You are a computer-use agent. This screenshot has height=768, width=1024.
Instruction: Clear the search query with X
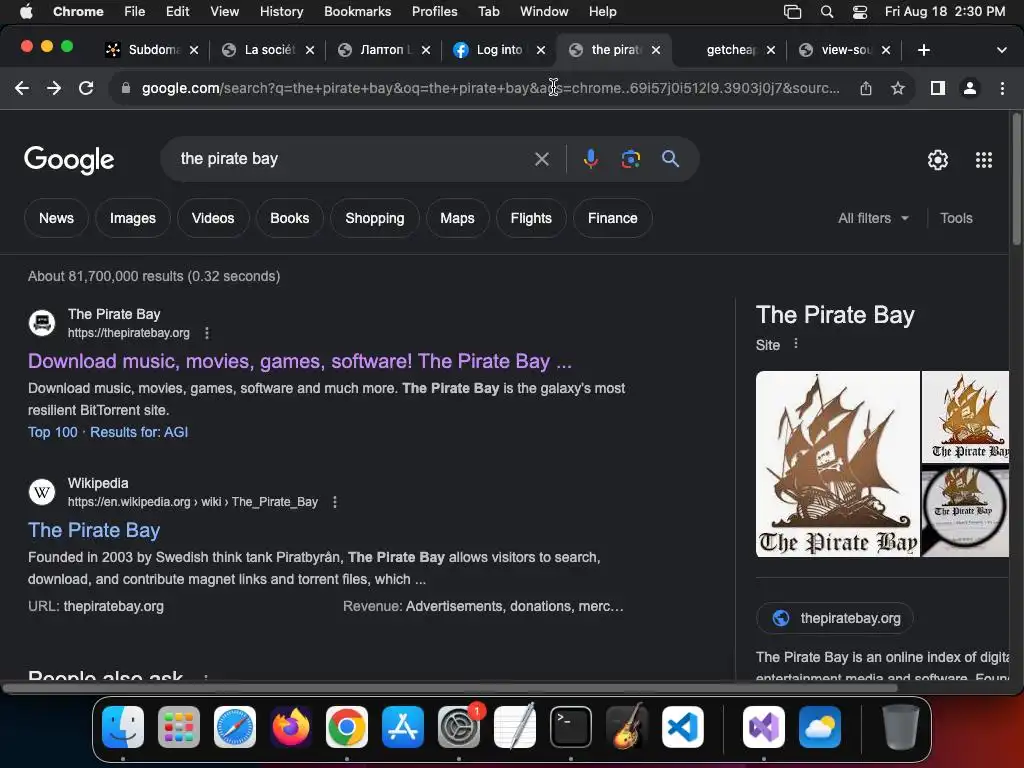pyautogui.click(x=541, y=159)
